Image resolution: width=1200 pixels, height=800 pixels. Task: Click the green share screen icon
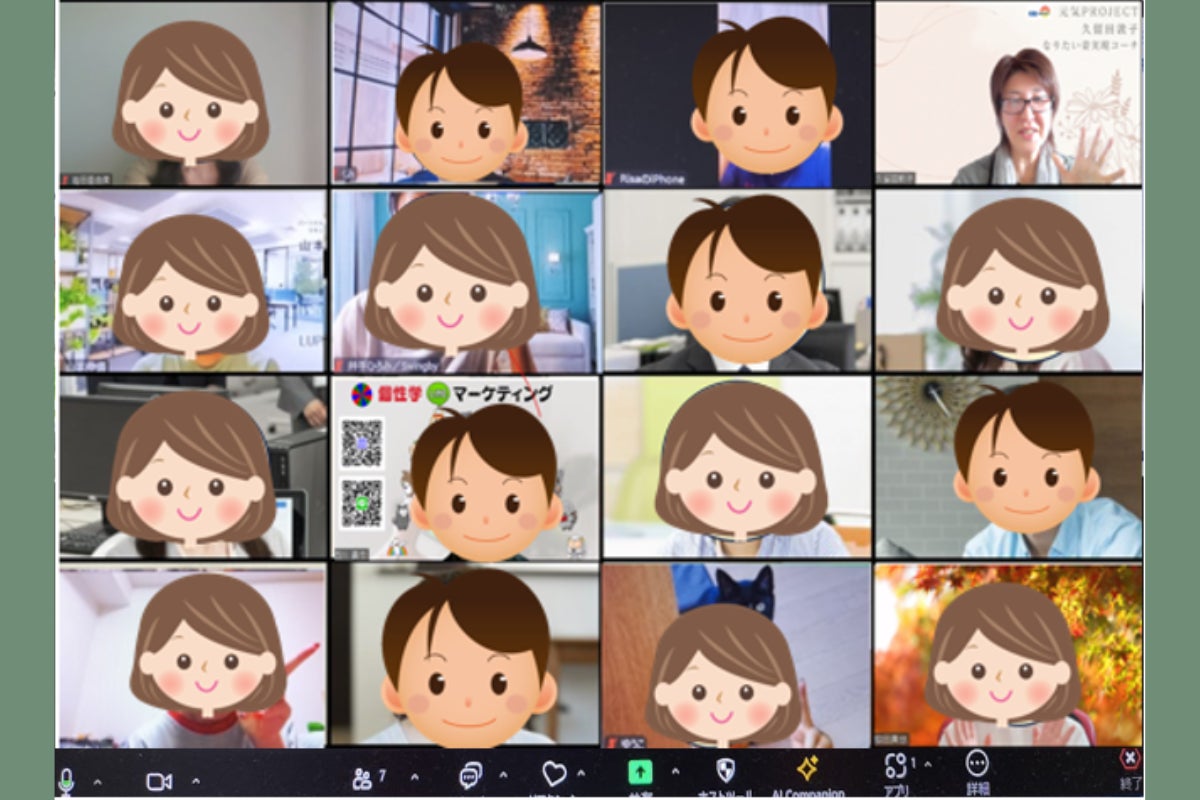(x=640, y=772)
